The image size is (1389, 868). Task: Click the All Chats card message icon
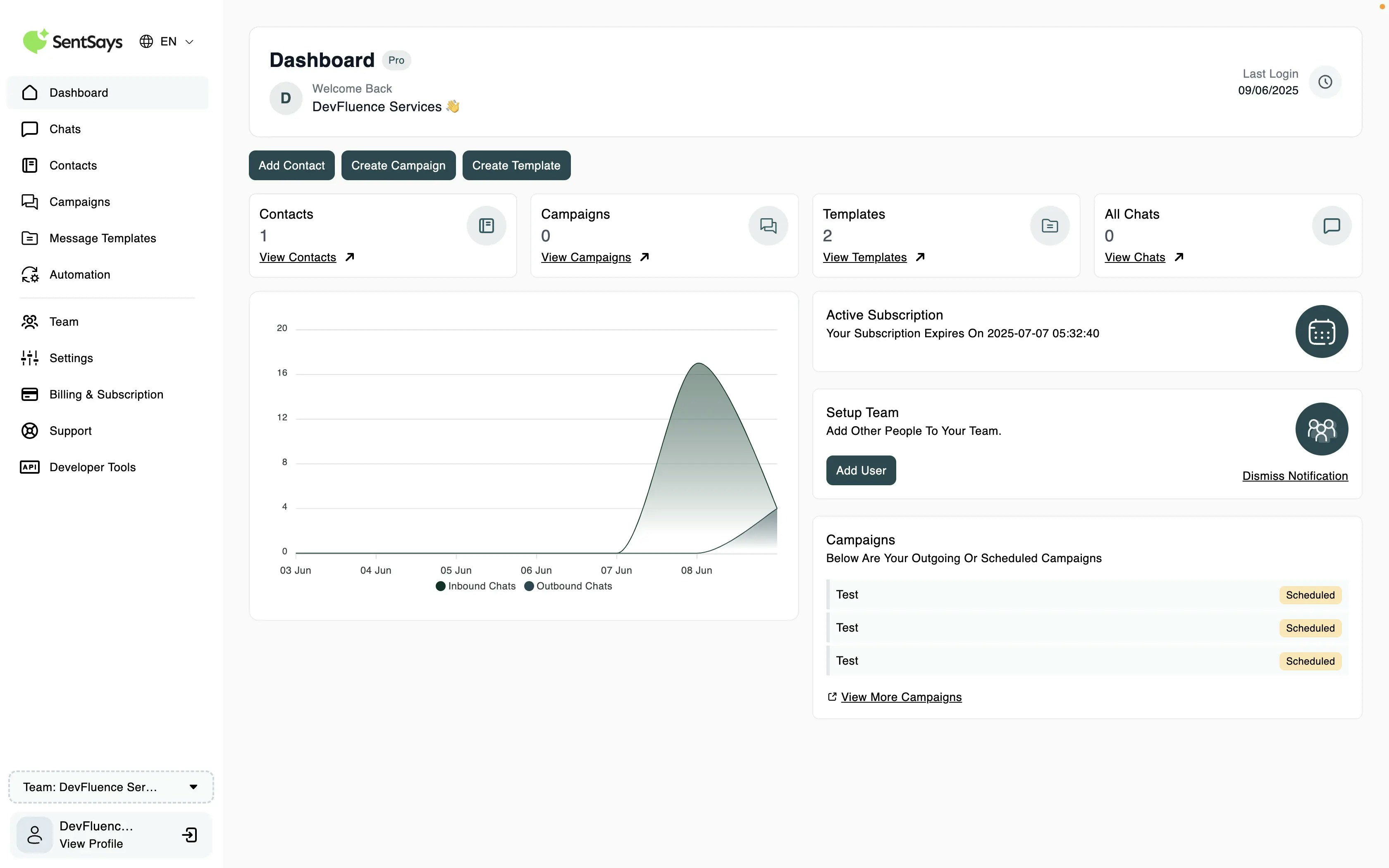(1332, 226)
